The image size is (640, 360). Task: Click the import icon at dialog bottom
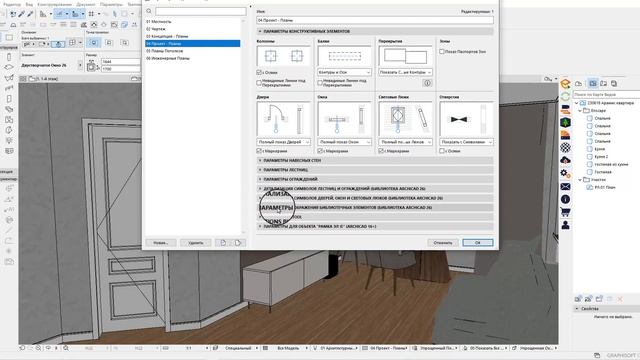coord(223,243)
